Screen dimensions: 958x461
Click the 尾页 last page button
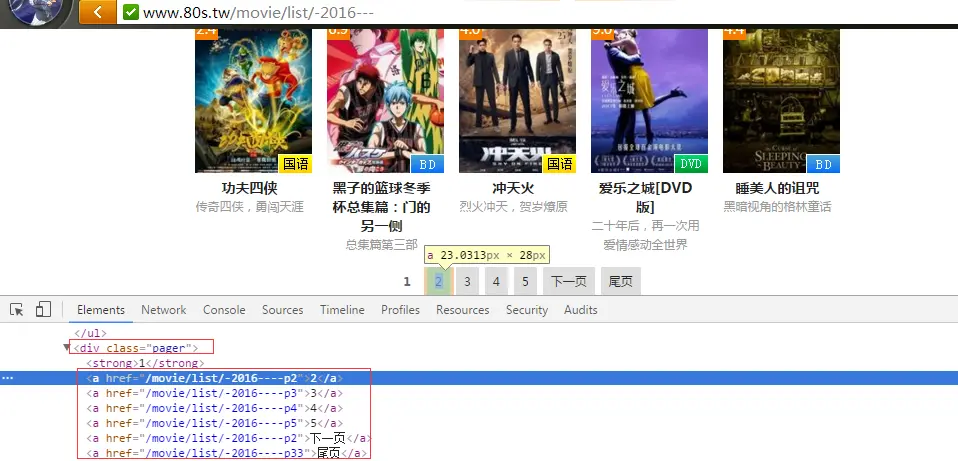click(621, 281)
